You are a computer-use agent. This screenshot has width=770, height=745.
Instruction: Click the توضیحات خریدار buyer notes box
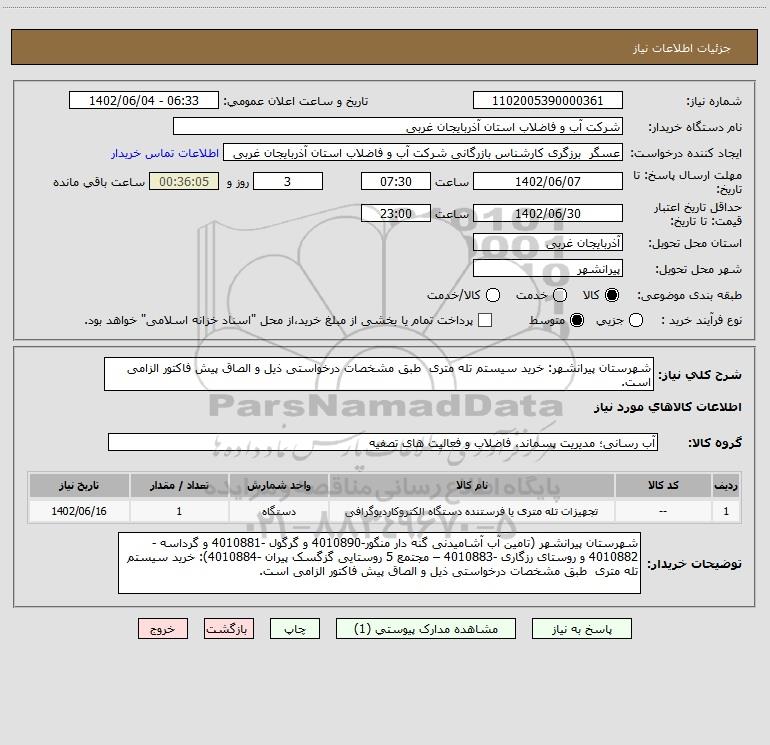379,563
